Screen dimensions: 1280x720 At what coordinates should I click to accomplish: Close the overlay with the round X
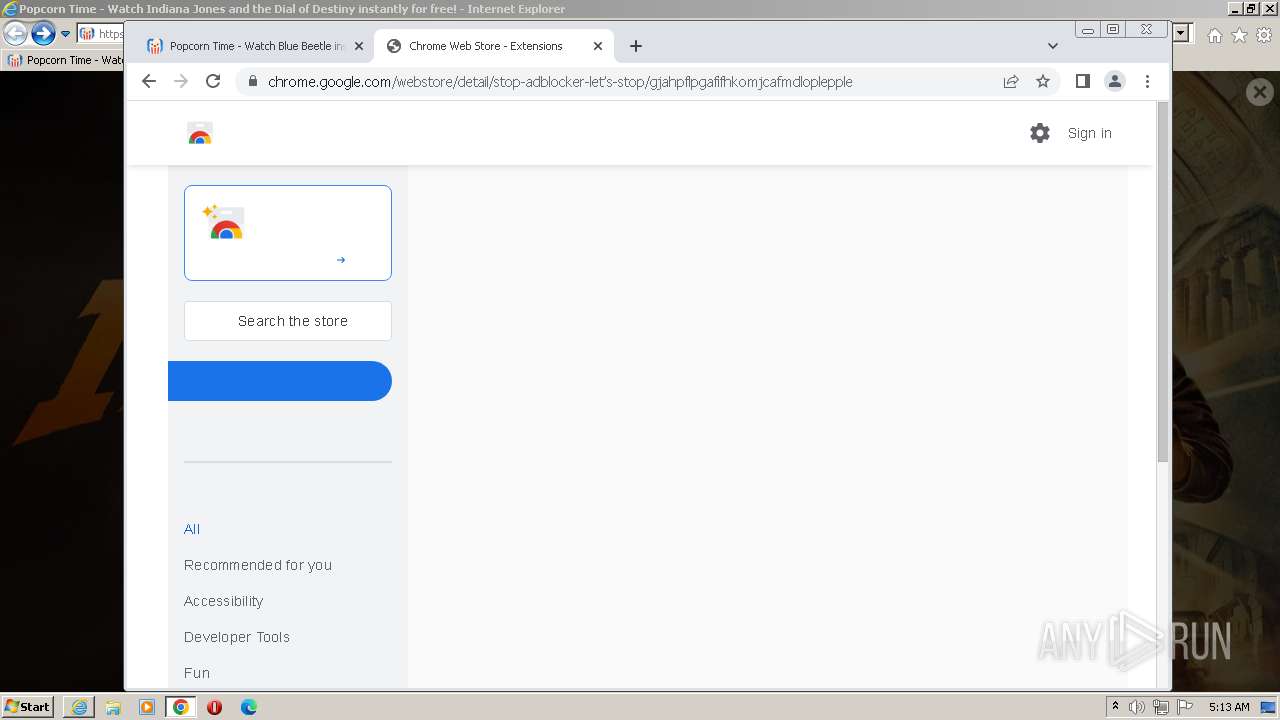[1260, 92]
